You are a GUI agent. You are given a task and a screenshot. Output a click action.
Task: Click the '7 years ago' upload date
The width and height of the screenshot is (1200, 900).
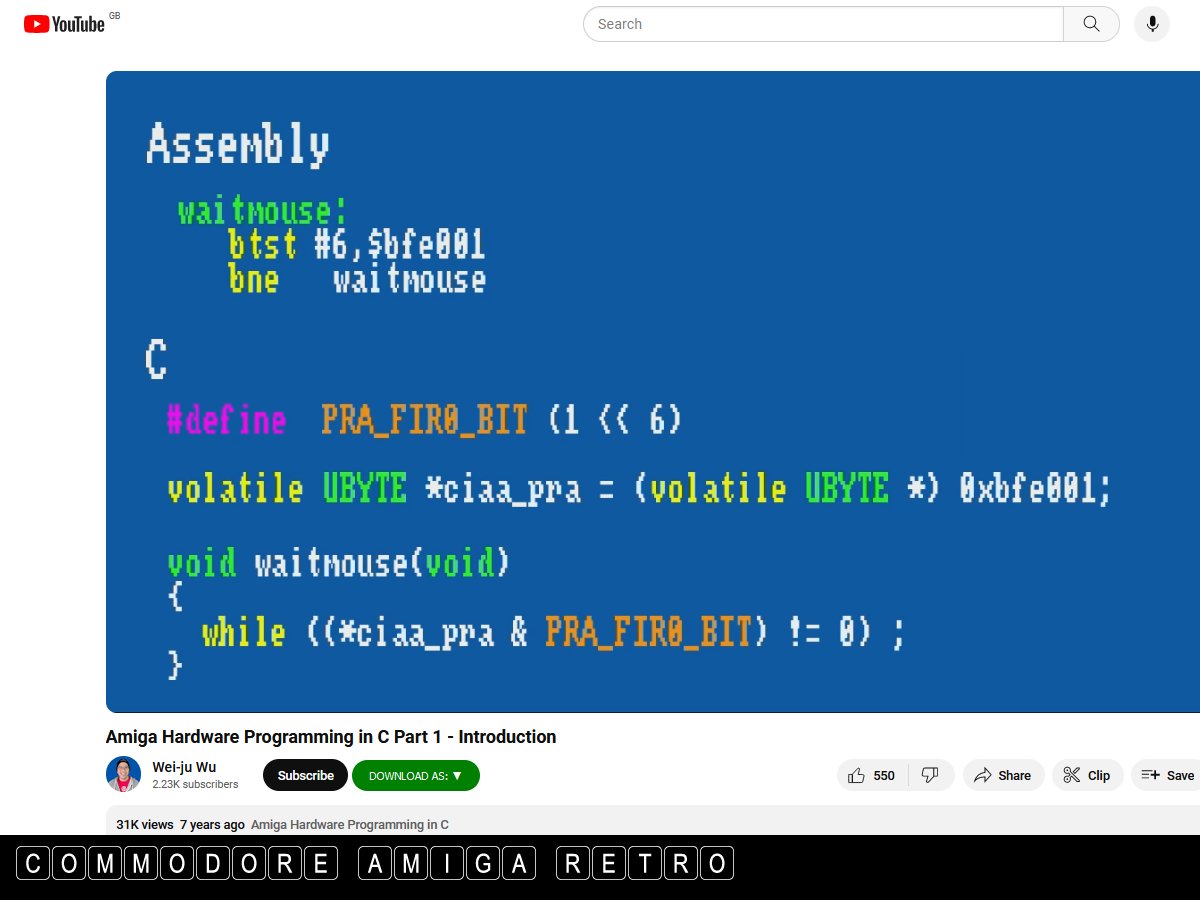(x=212, y=825)
